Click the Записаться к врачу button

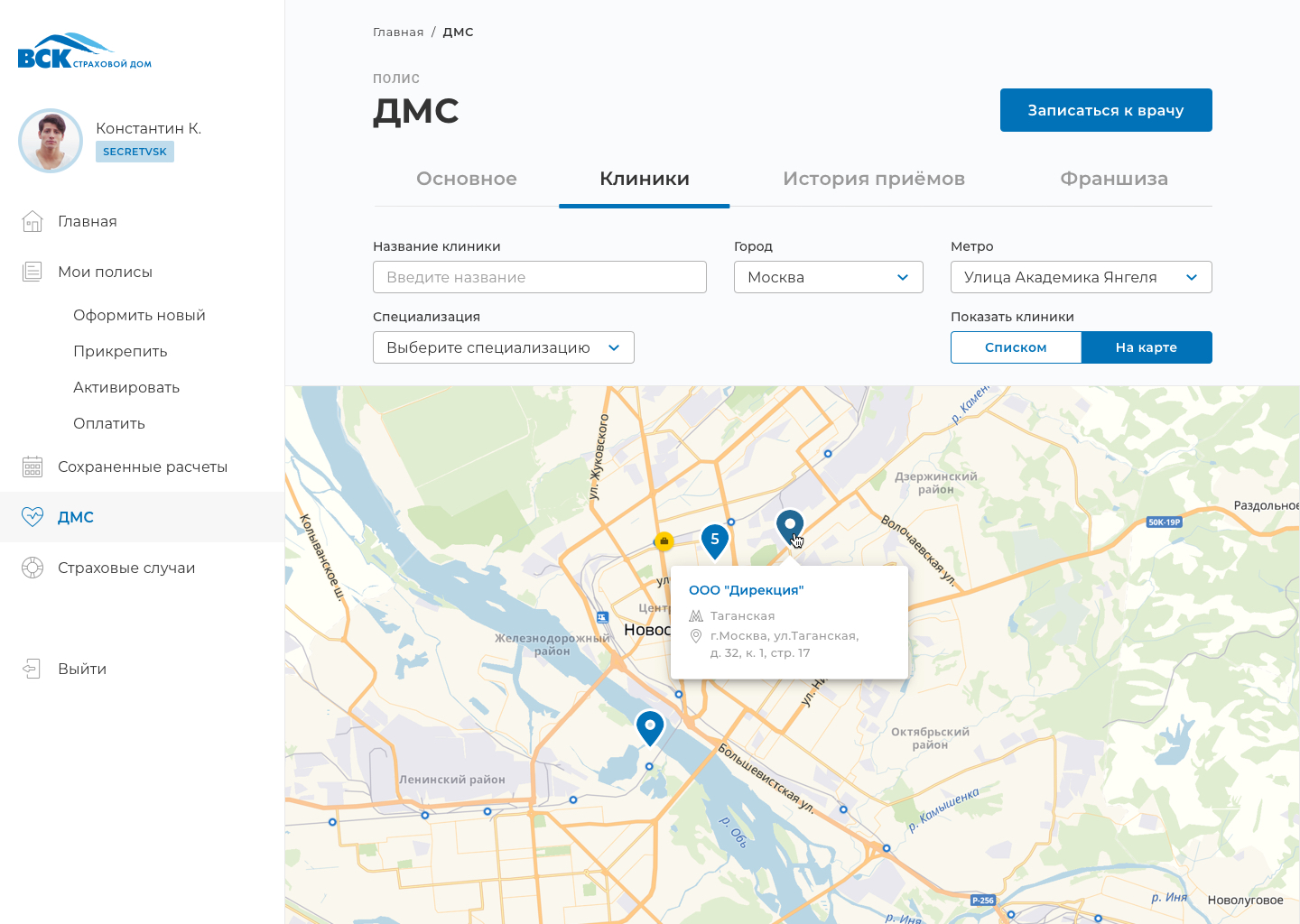click(1106, 110)
